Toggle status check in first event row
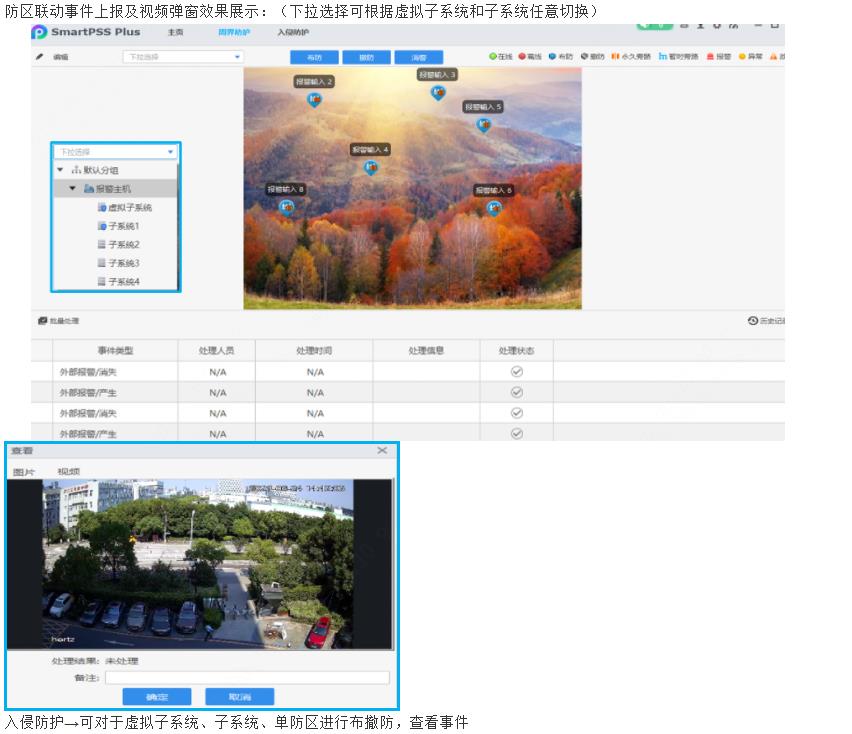The height and width of the screenshot is (734, 852). pyautogui.click(x=517, y=371)
